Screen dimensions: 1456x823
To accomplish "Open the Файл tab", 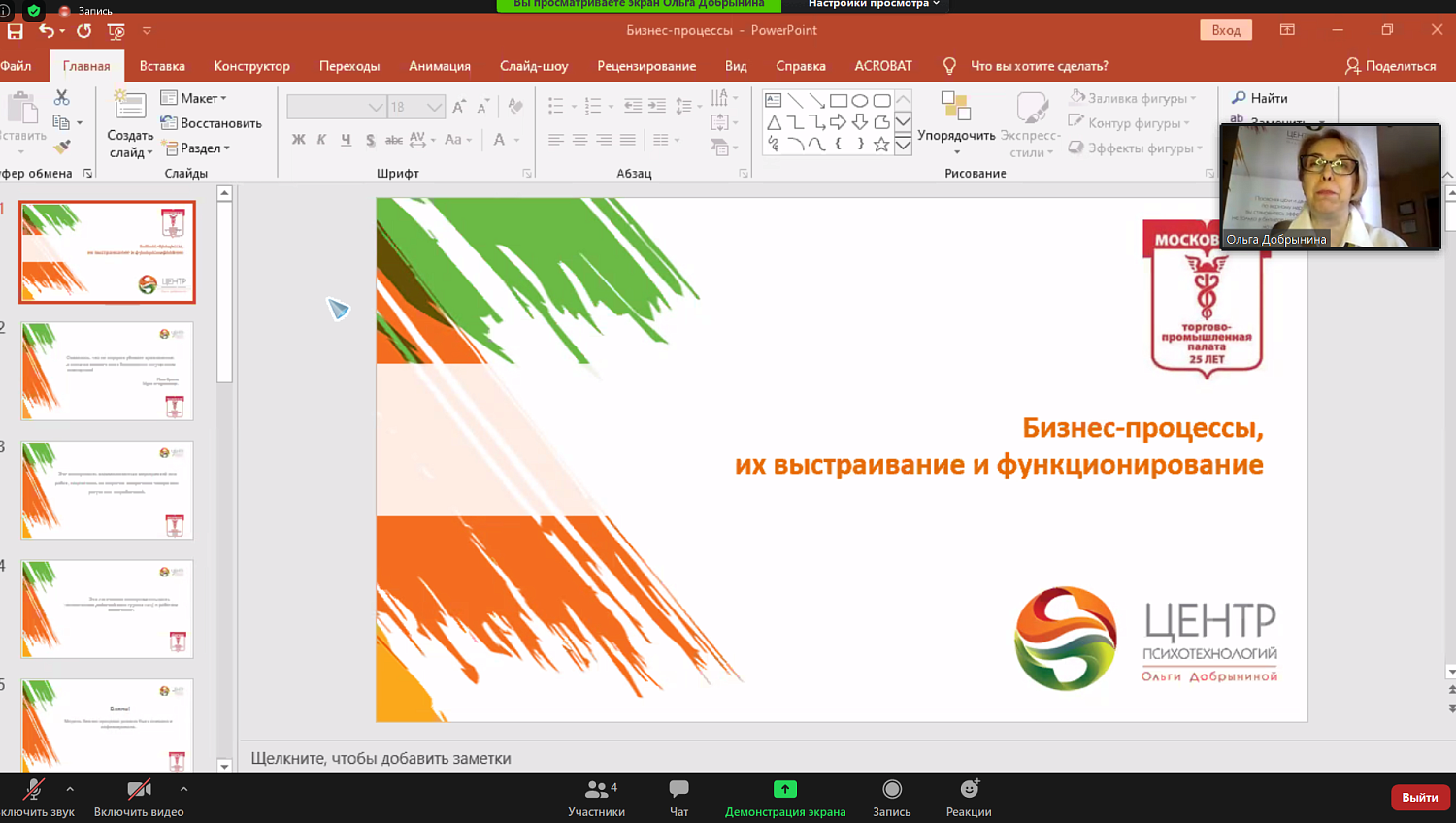I will click(x=16, y=66).
